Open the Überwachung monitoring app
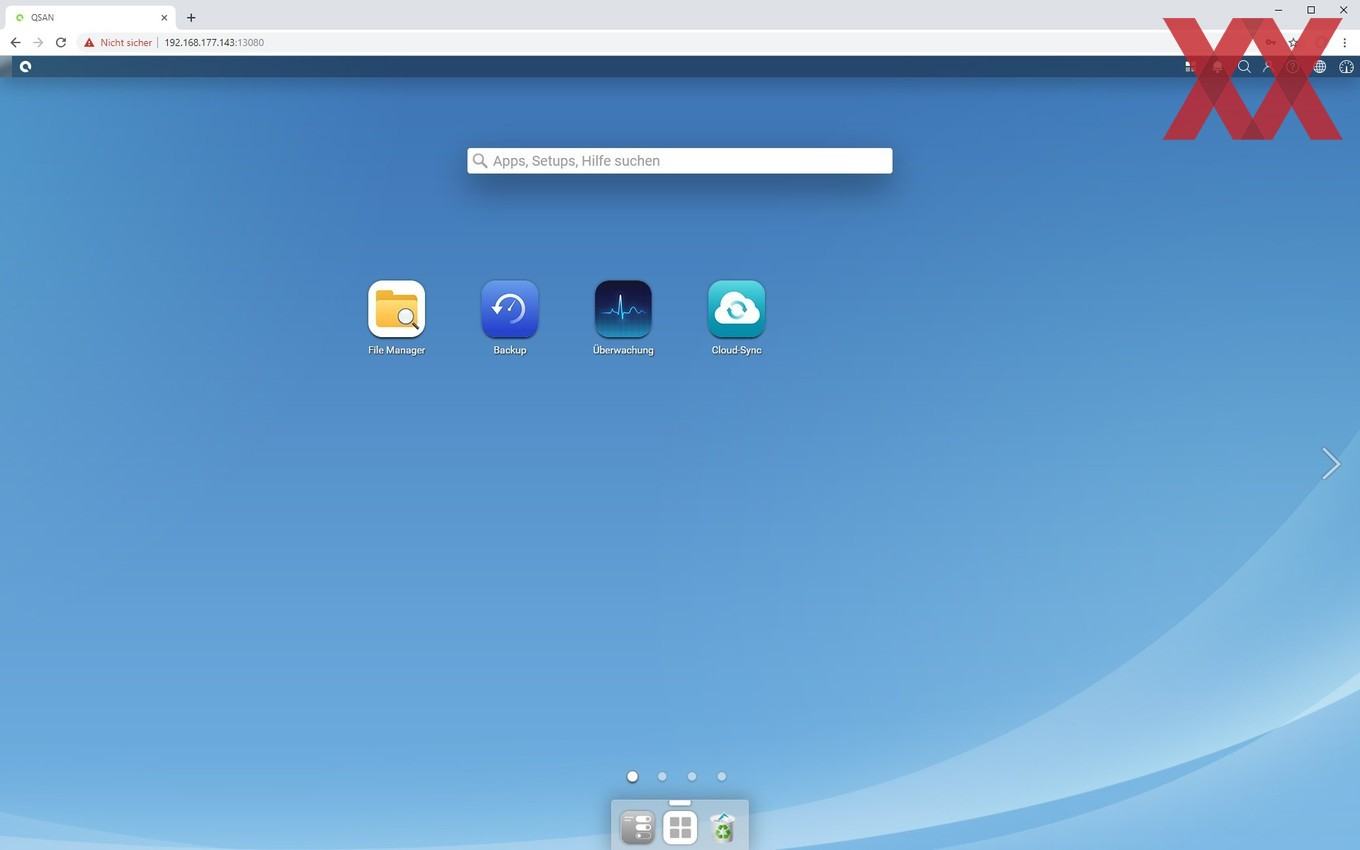 (x=623, y=309)
